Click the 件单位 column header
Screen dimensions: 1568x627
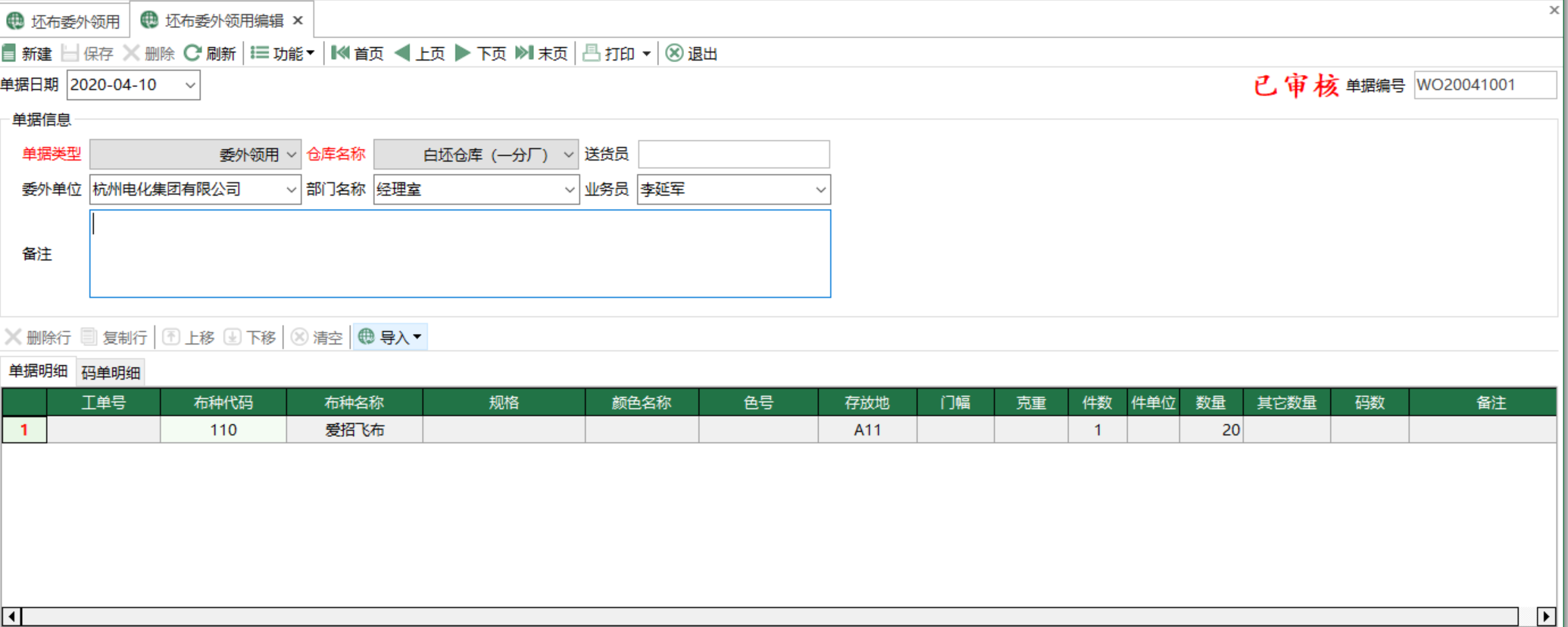tap(1153, 402)
